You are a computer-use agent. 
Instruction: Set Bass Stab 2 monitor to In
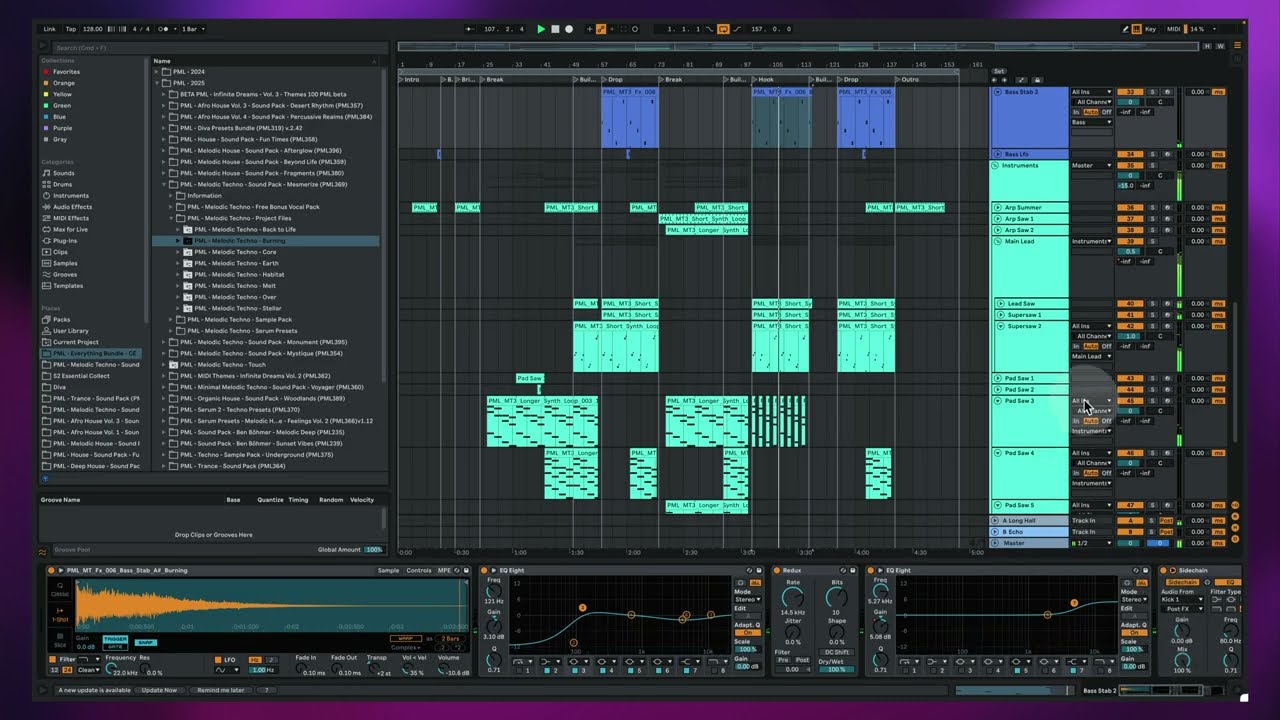[1077, 112]
